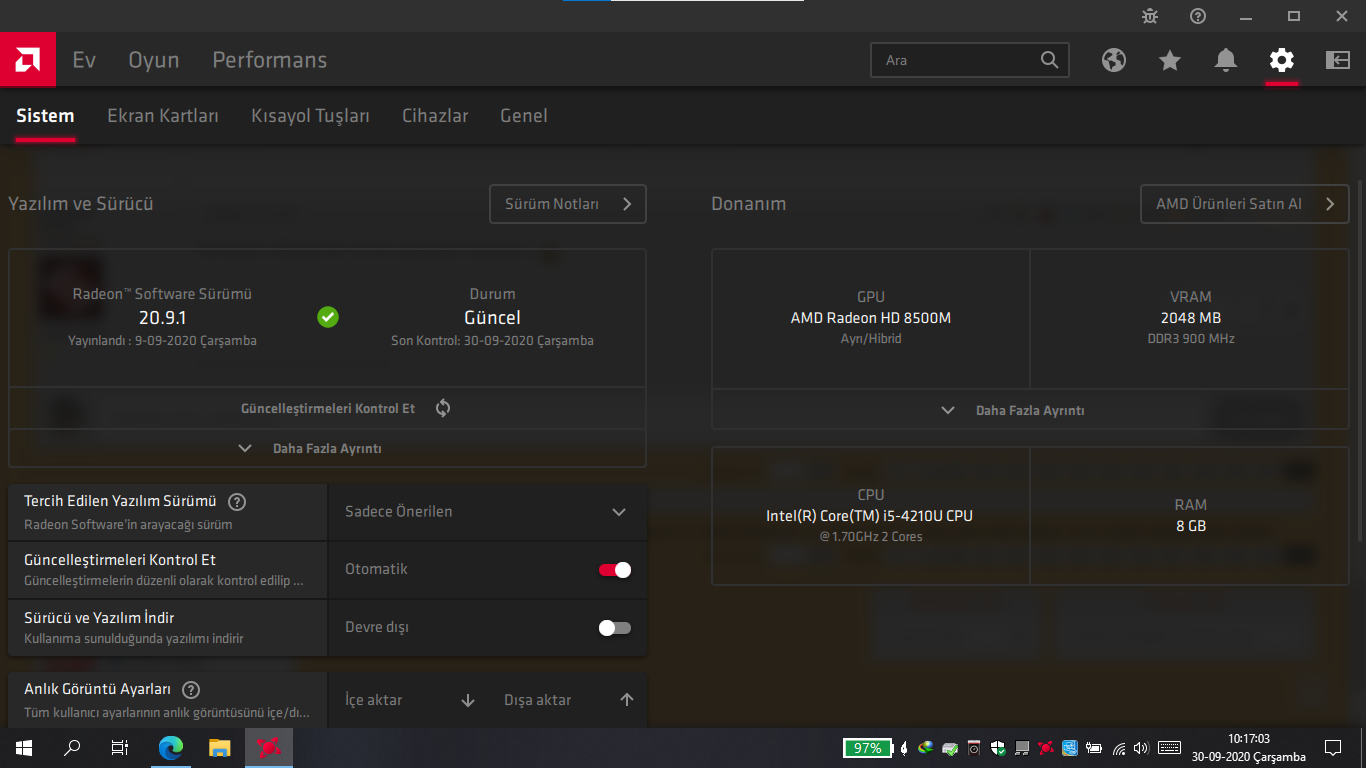
Task: Click the Yayınlandı : 9-09-2020 Çarşamba text
Action: tap(162, 341)
